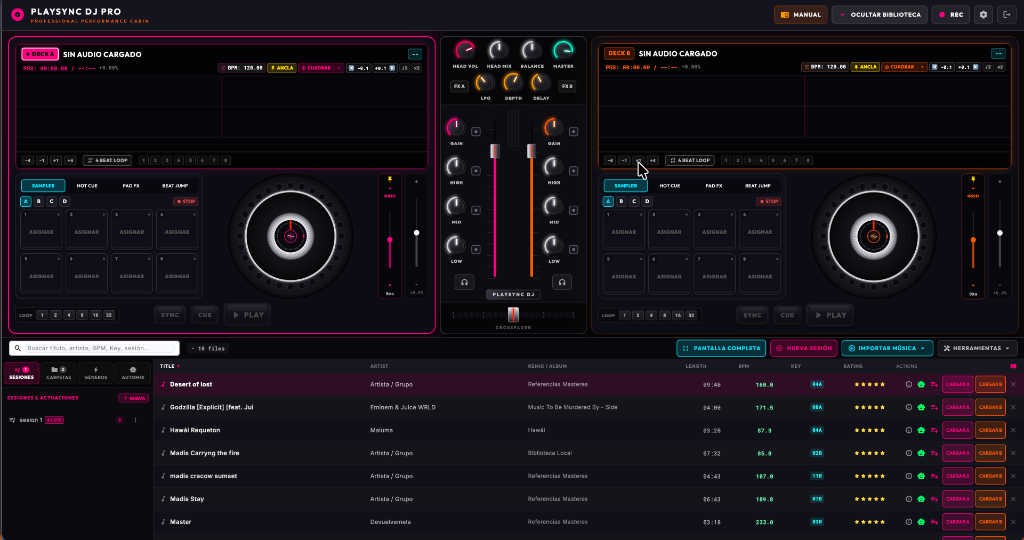Click the PlaySync DJ Pro logo icon
This screenshot has width=1024, height=540.
click(18, 14)
